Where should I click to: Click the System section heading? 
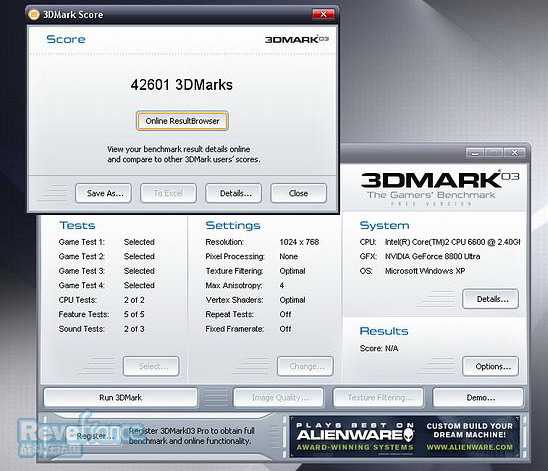tap(384, 225)
